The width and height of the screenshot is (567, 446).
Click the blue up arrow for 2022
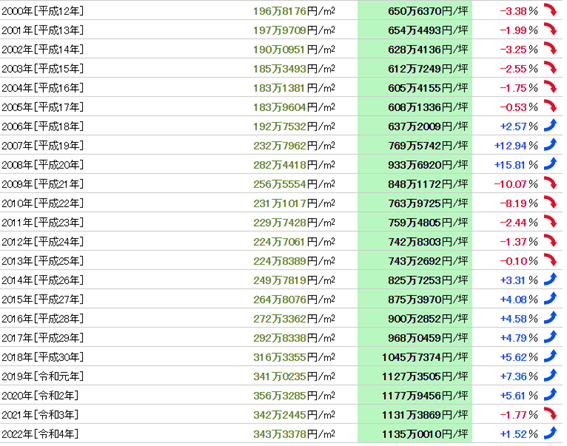click(550, 433)
